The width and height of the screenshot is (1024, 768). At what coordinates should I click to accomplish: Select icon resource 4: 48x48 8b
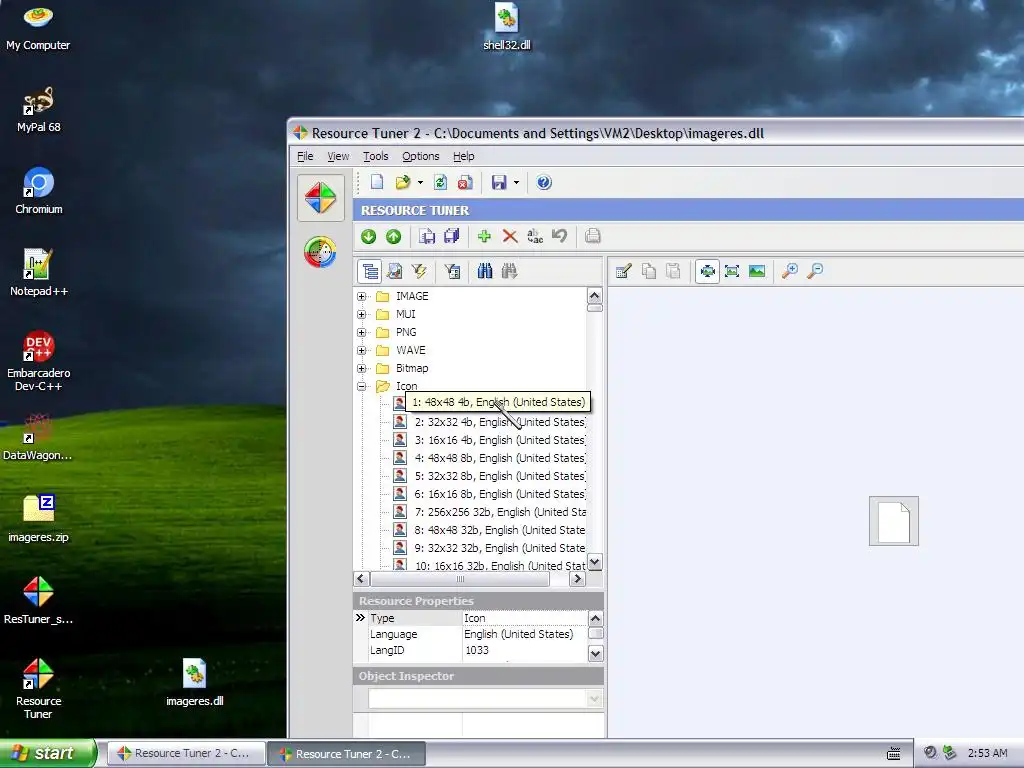(500, 458)
